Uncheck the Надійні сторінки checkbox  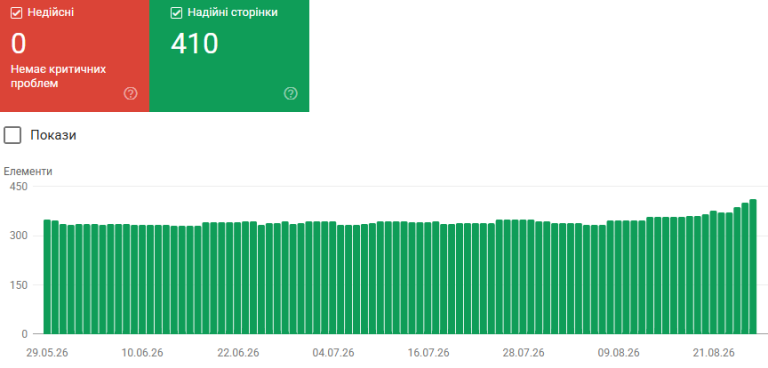(176, 13)
